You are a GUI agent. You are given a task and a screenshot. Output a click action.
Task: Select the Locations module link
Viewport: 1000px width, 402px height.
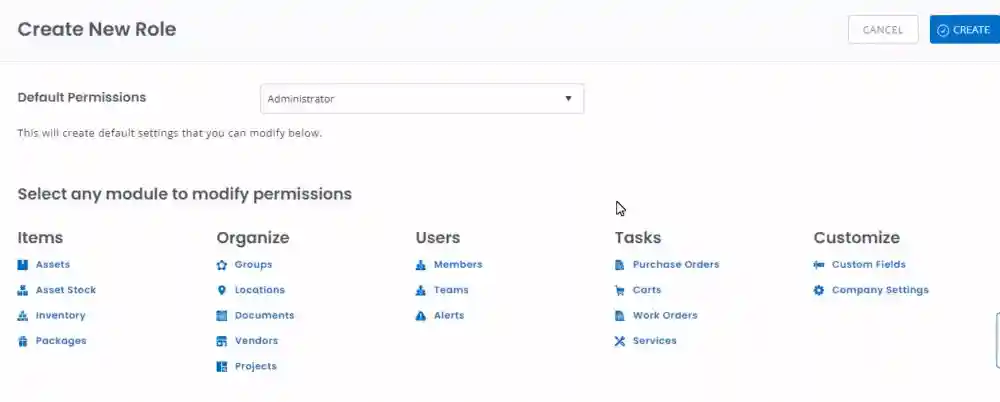click(x=260, y=290)
